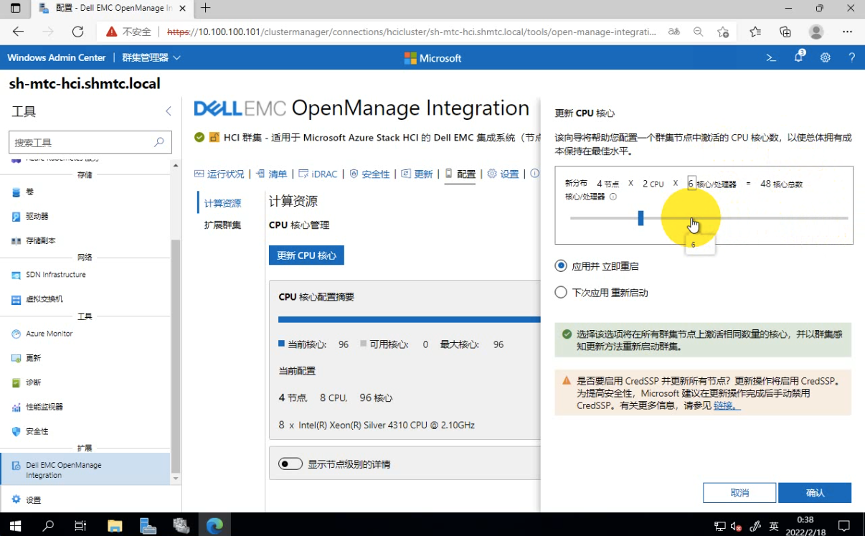Open the notifications bell in header
The height and width of the screenshot is (537, 866).
799,57
